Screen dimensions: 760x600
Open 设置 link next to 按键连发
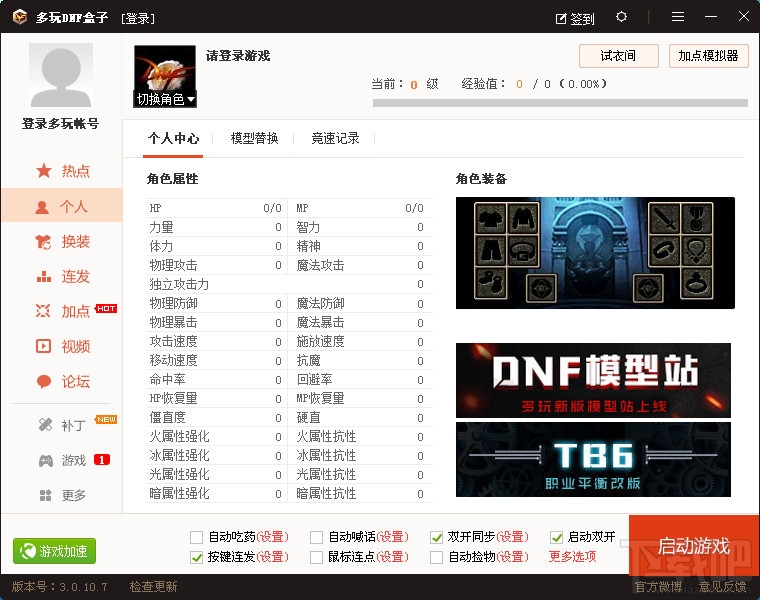[272, 557]
